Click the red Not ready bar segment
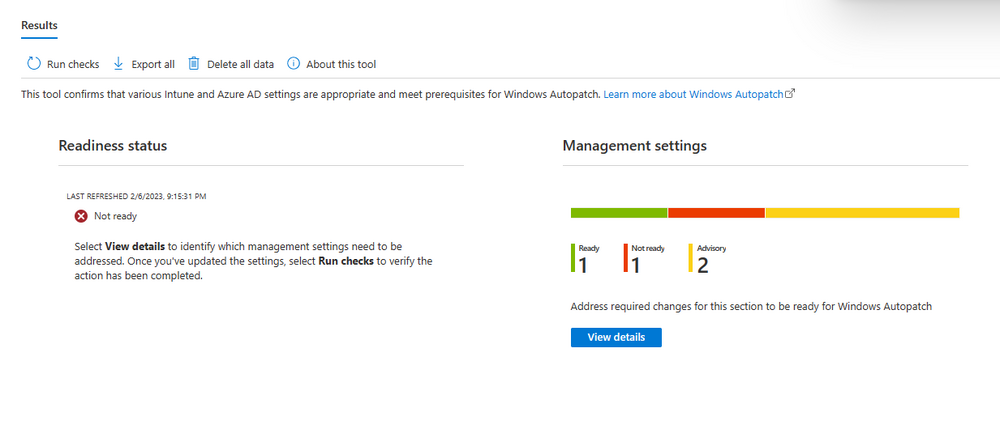Screen dimensions: 1000x429 point(716,213)
